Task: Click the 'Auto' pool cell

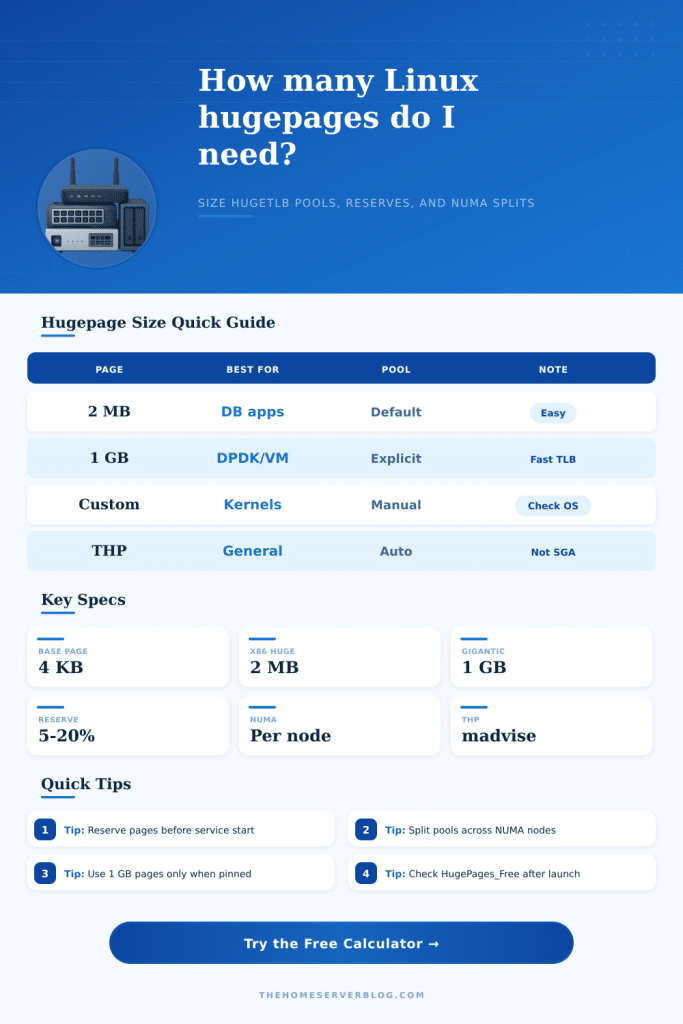Action: pos(396,551)
